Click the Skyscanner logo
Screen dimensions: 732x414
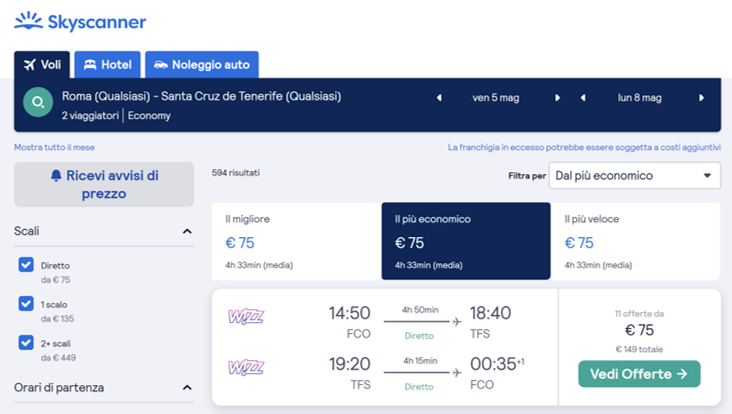80,21
